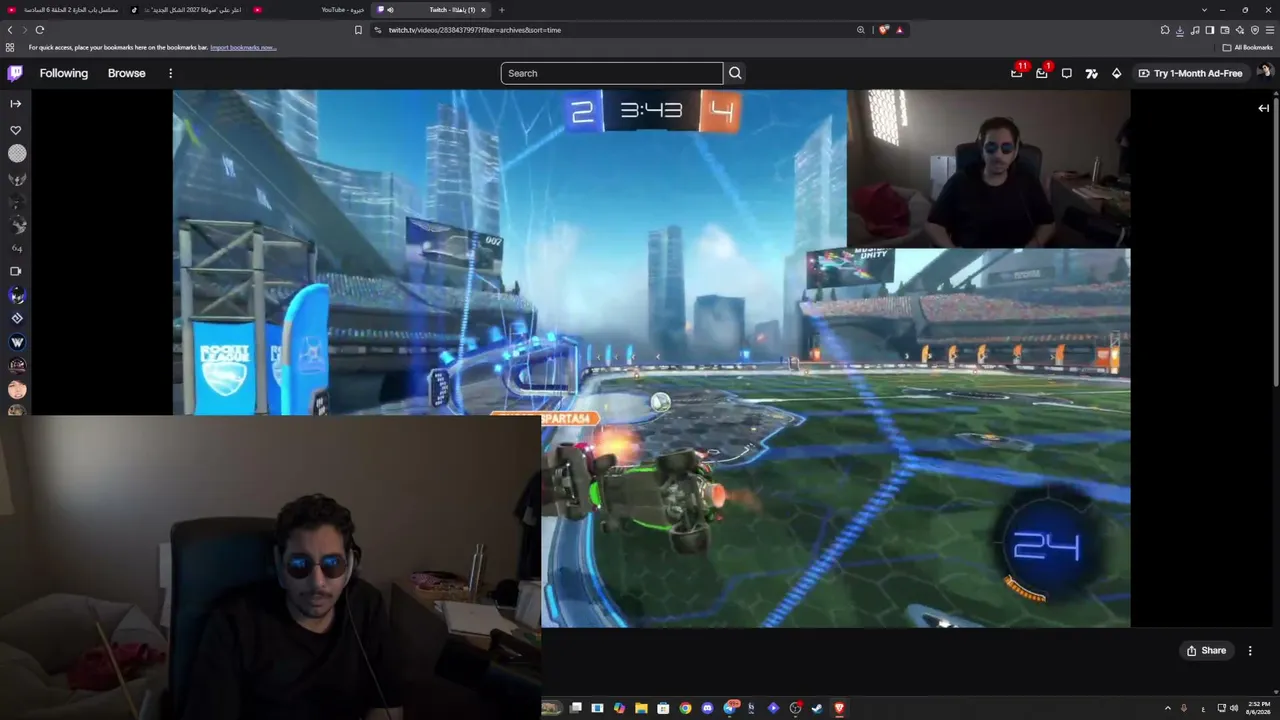The height and width of the screenshot is (720, 1280).
Task: Click the twitch.tv address bar URL
Action: 475,30
